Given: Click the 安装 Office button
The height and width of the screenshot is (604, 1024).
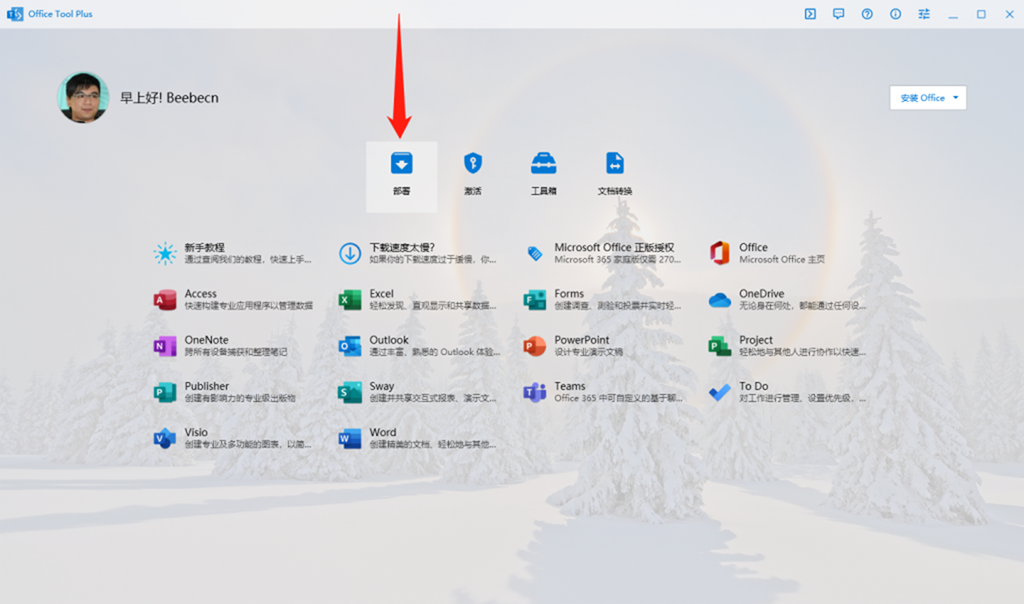Looking at the screenshot, I should pos(927,98).
